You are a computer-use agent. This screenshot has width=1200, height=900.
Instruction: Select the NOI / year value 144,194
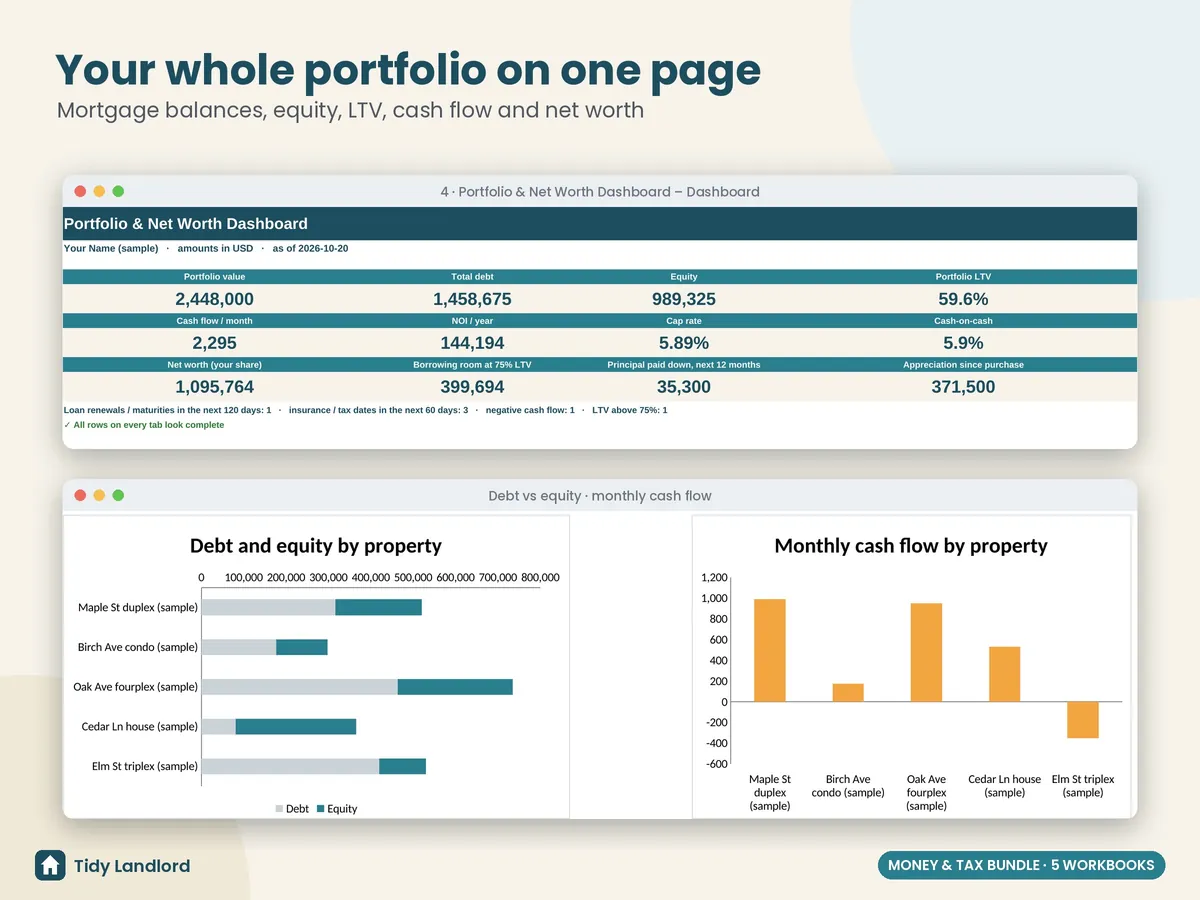coord(472,343)
